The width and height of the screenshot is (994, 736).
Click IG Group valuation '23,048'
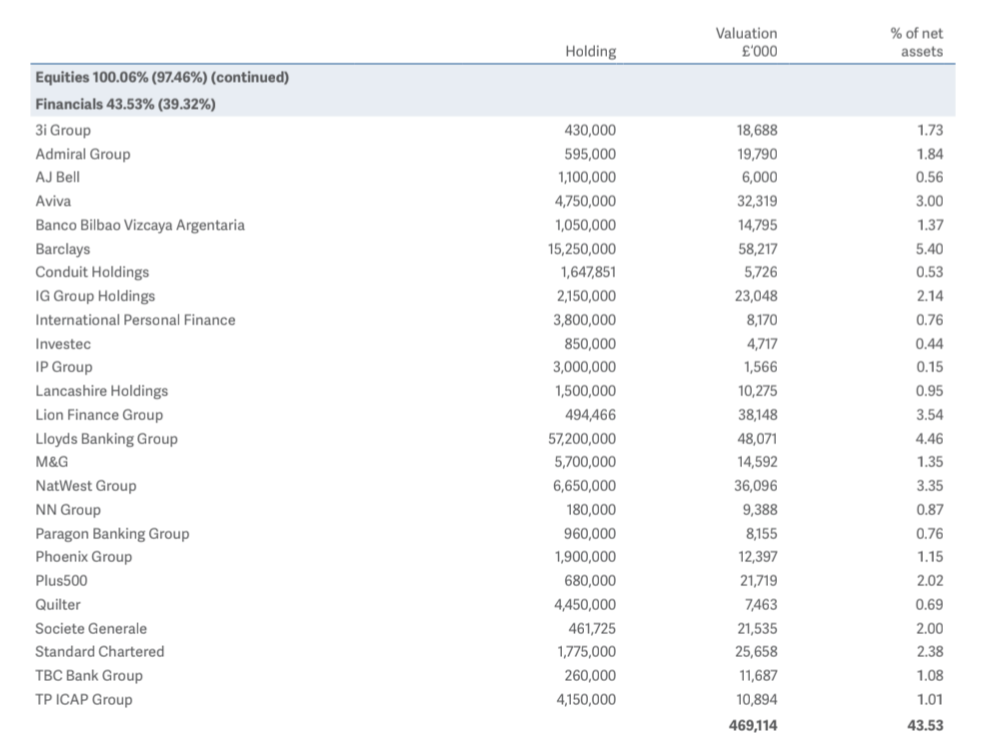[x=756, y=296]
